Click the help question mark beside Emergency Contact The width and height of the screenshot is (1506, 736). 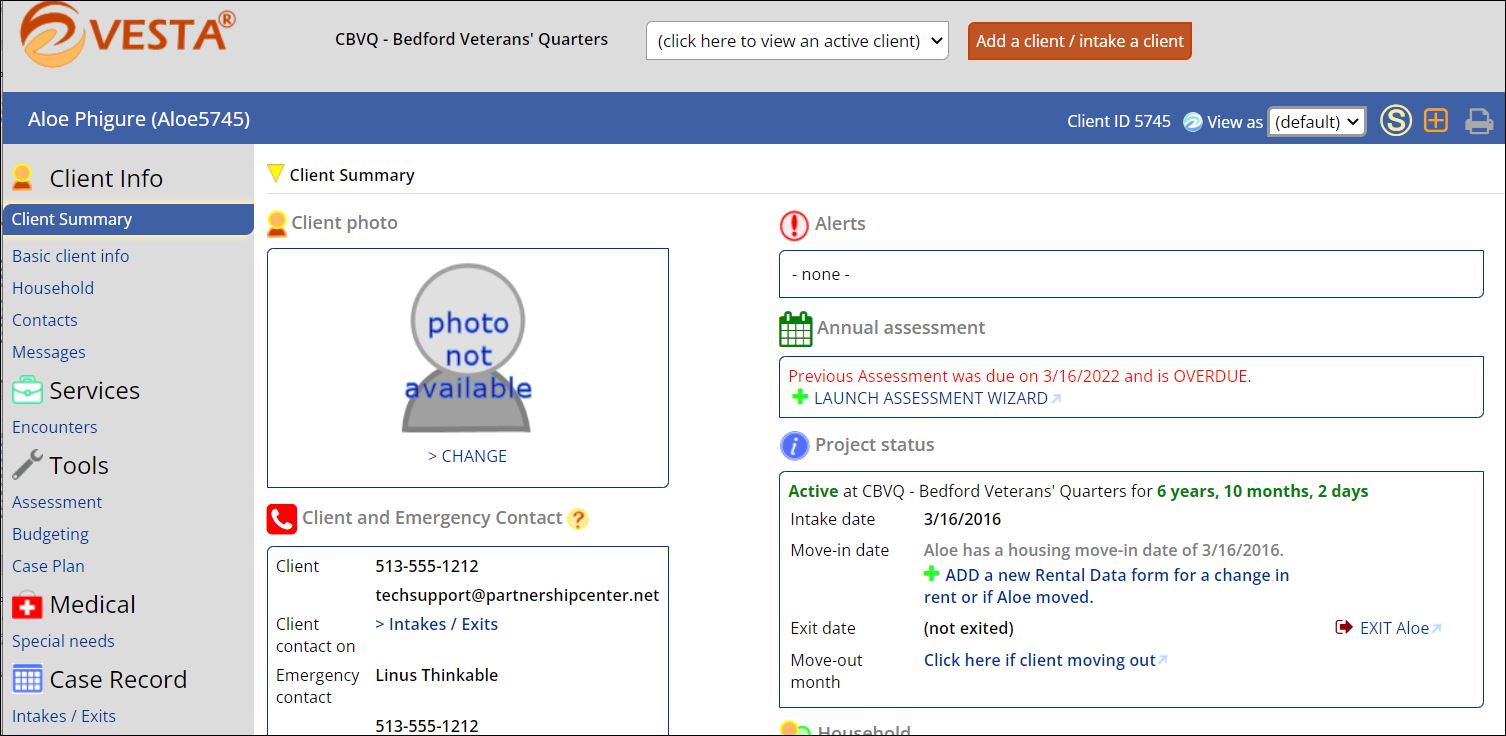[x=578, y=519]
